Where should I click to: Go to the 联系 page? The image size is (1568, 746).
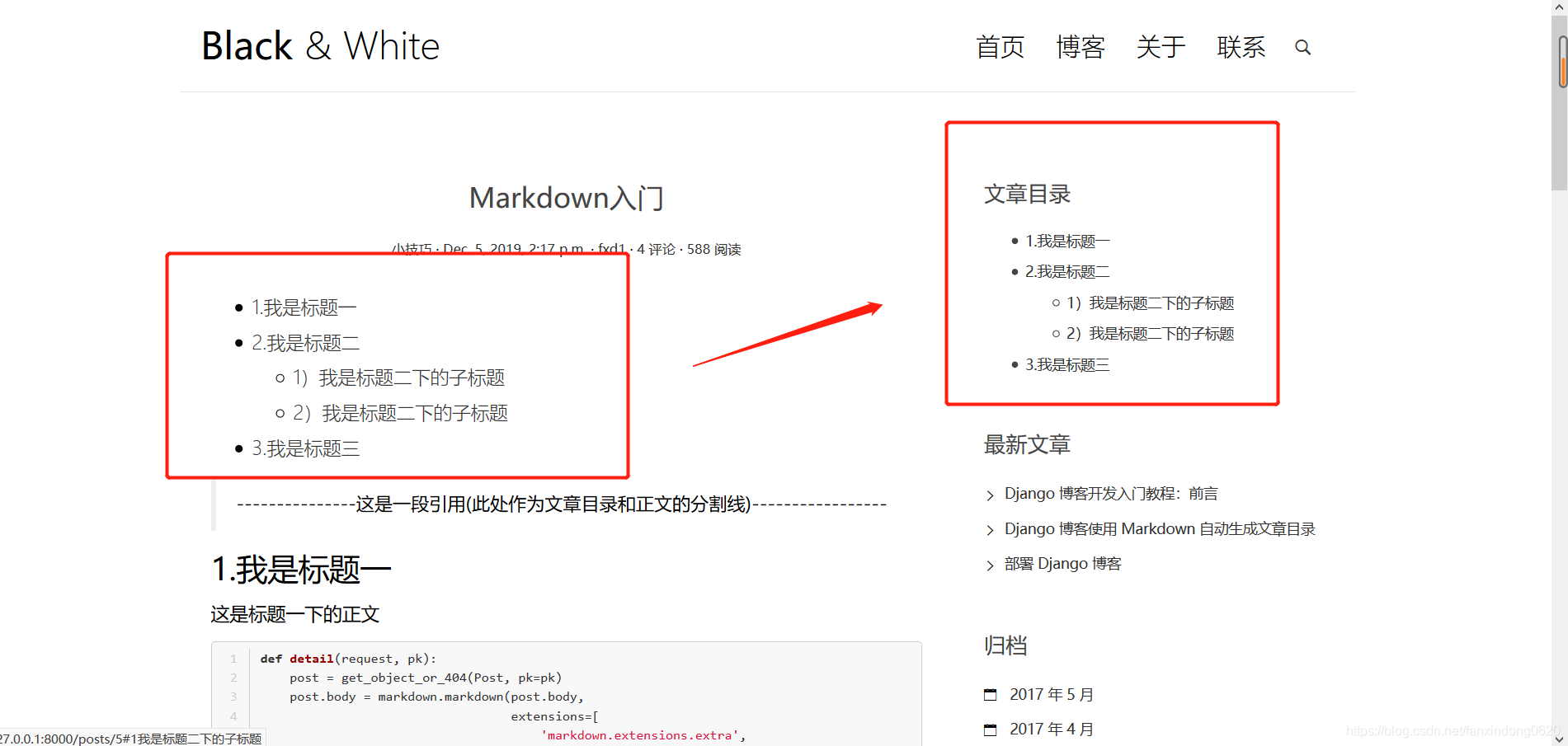tap(1241, 47)
